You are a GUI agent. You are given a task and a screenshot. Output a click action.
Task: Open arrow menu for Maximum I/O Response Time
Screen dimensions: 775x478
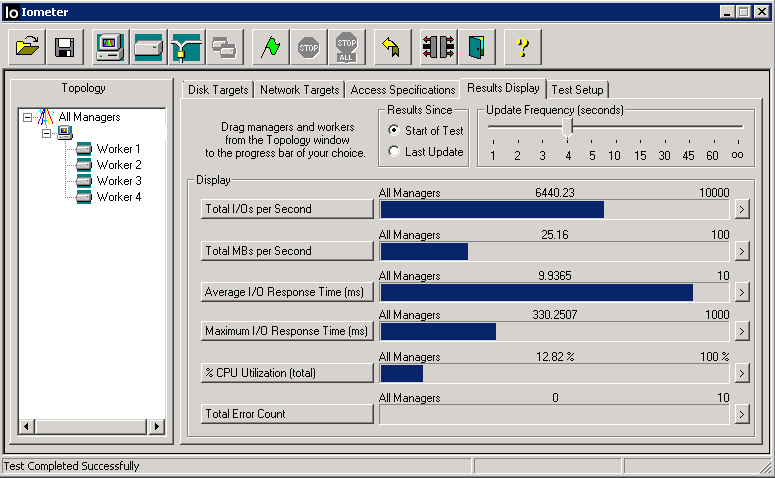[x=741, y=331]
